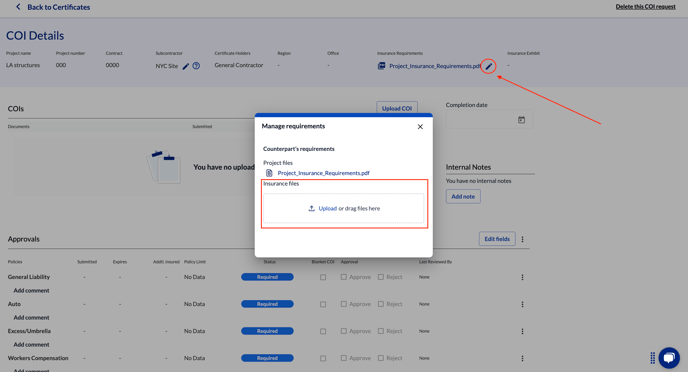Image resolution: width=688 pixels, height=372 pixels.
Task: Check Reject for General Liability
Action: pos(381,277)
